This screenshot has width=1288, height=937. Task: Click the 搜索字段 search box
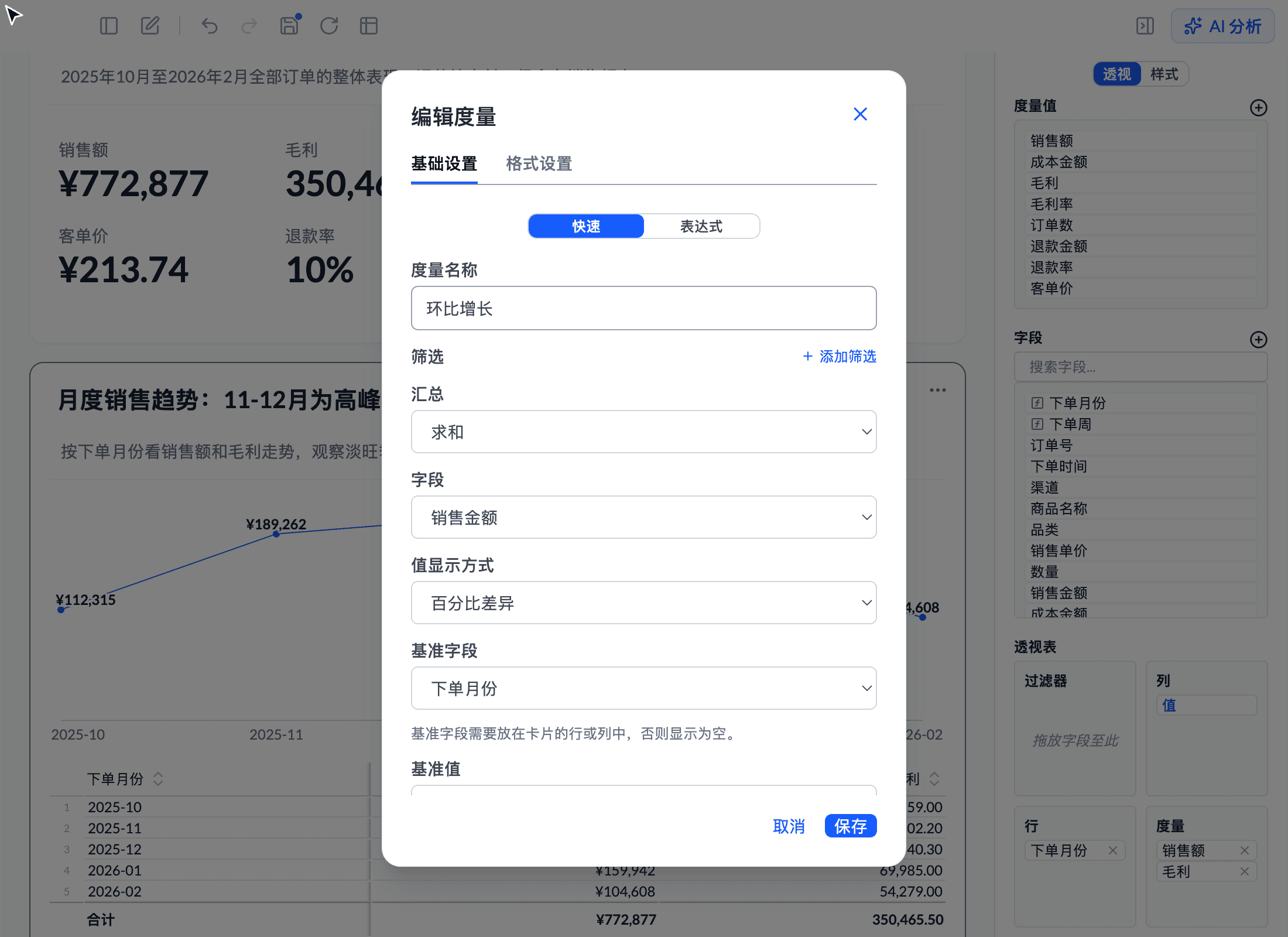click(x=1140, y=367)
